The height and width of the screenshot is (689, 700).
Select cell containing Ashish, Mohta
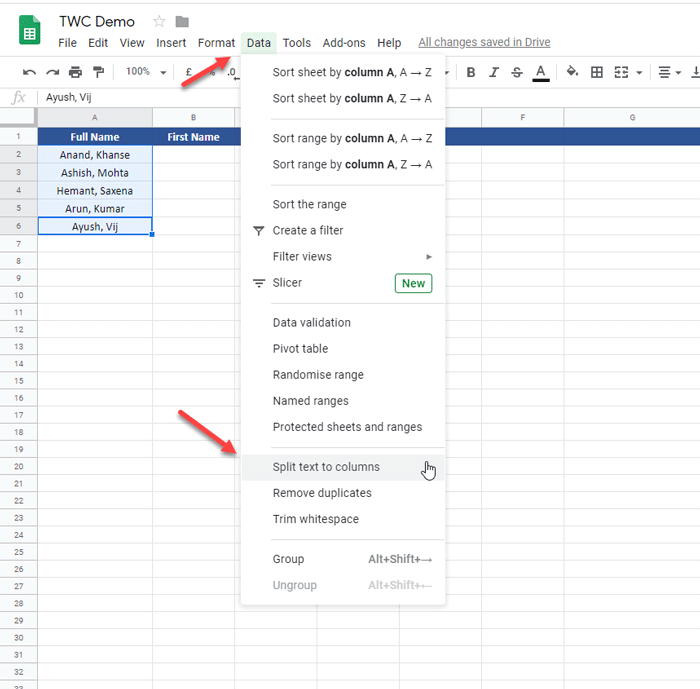point(95,173)
